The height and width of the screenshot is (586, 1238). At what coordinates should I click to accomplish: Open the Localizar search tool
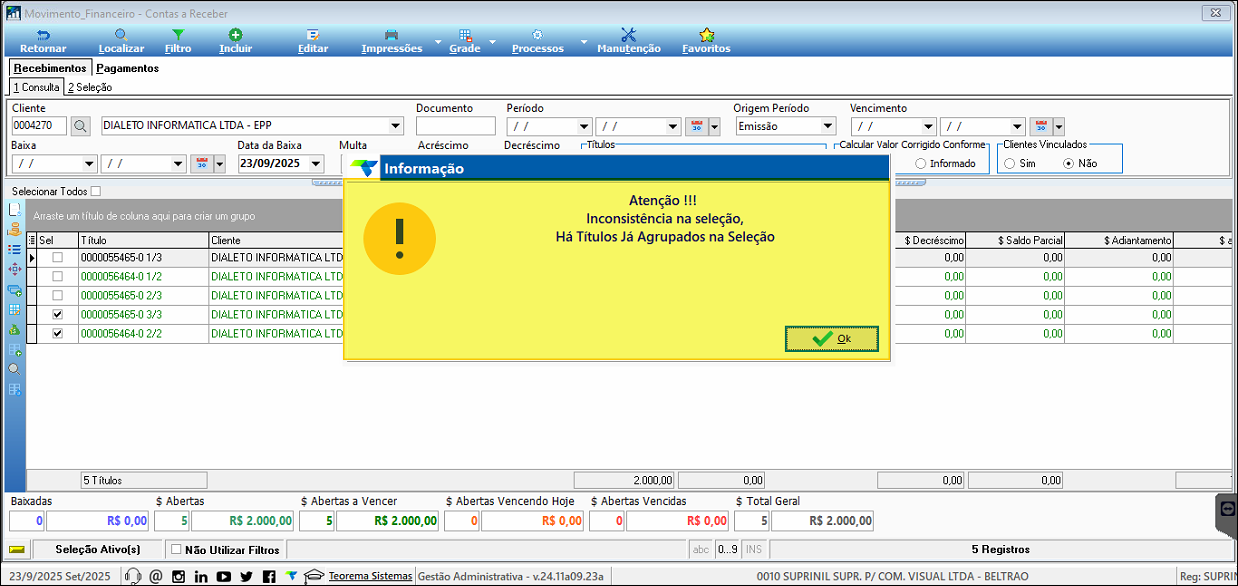pyautogui.click(x=121, y=35)
